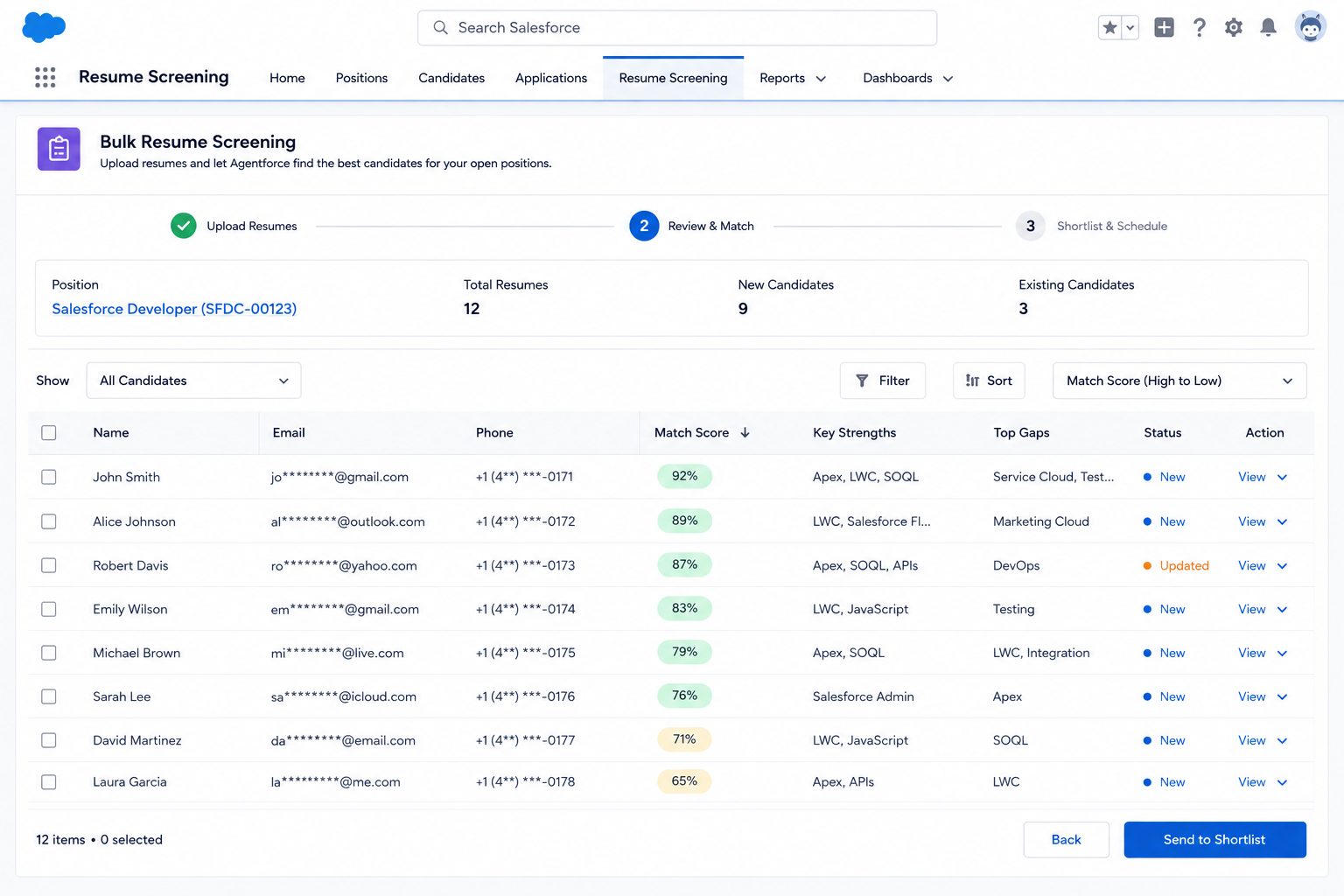
Task: Click the email cell al********@outlook.com
Action: tap(347, 521)
